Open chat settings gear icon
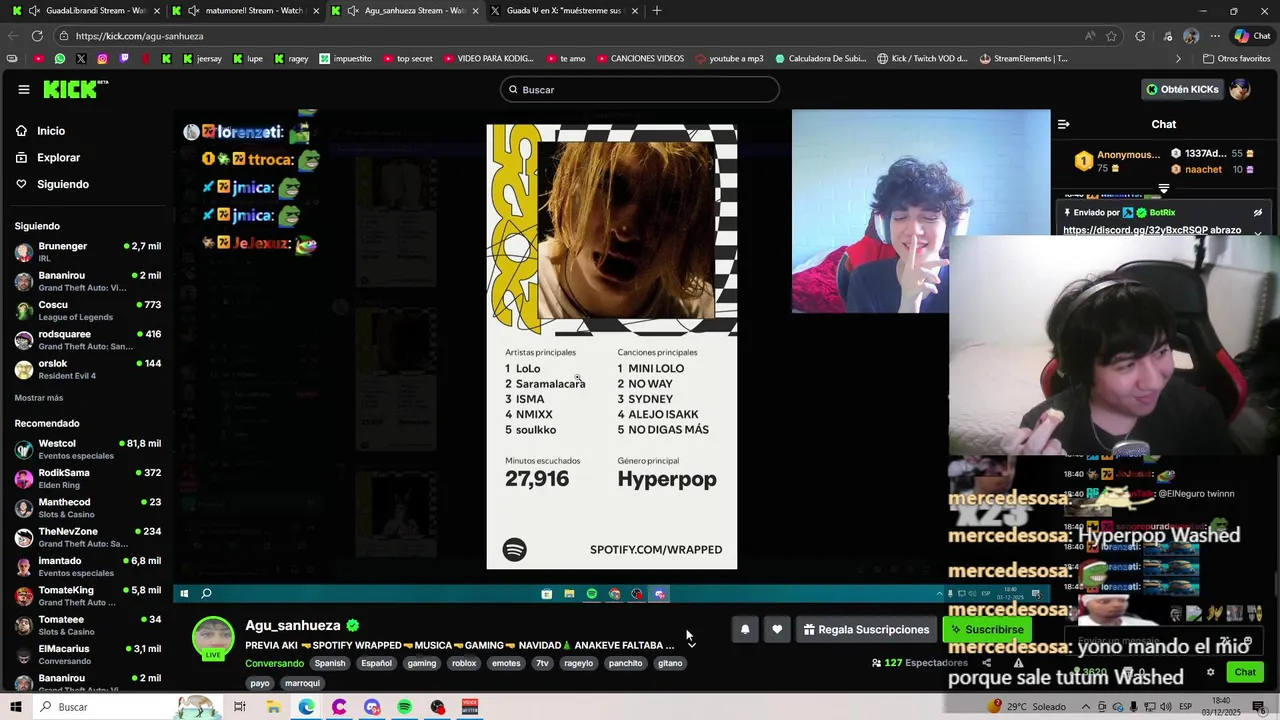 pos(1210,672)
